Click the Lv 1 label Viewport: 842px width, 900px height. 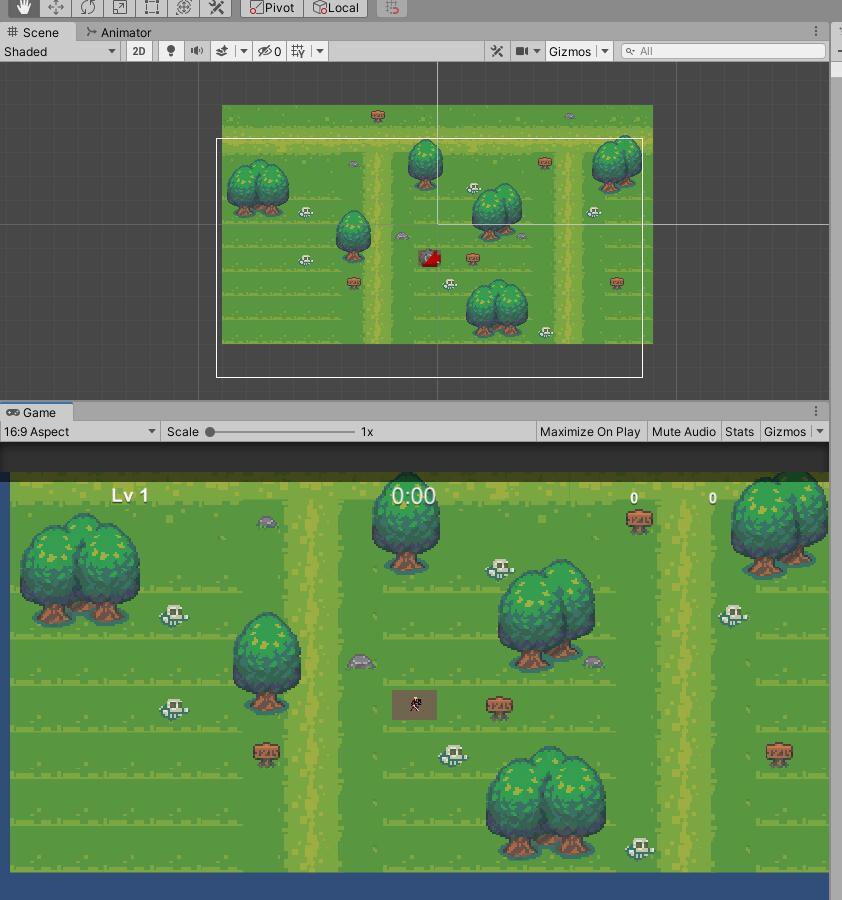tap(130, 495)
